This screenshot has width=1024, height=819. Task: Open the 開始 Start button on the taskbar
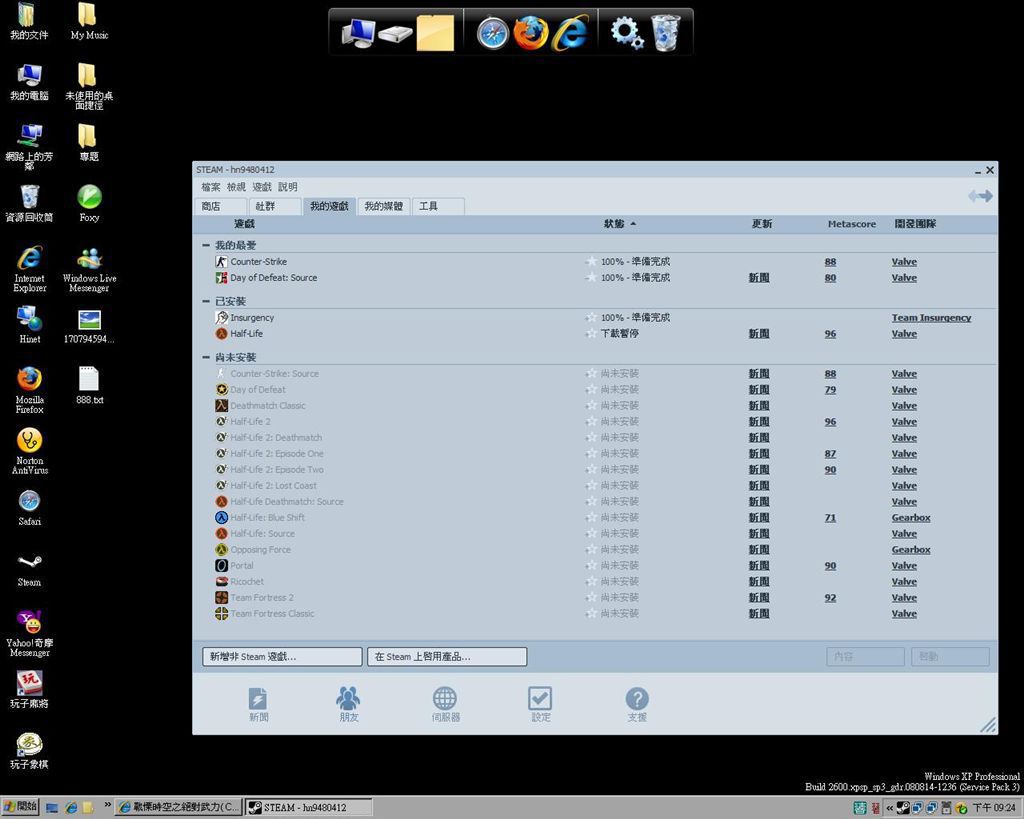click(x=21, y=807)
